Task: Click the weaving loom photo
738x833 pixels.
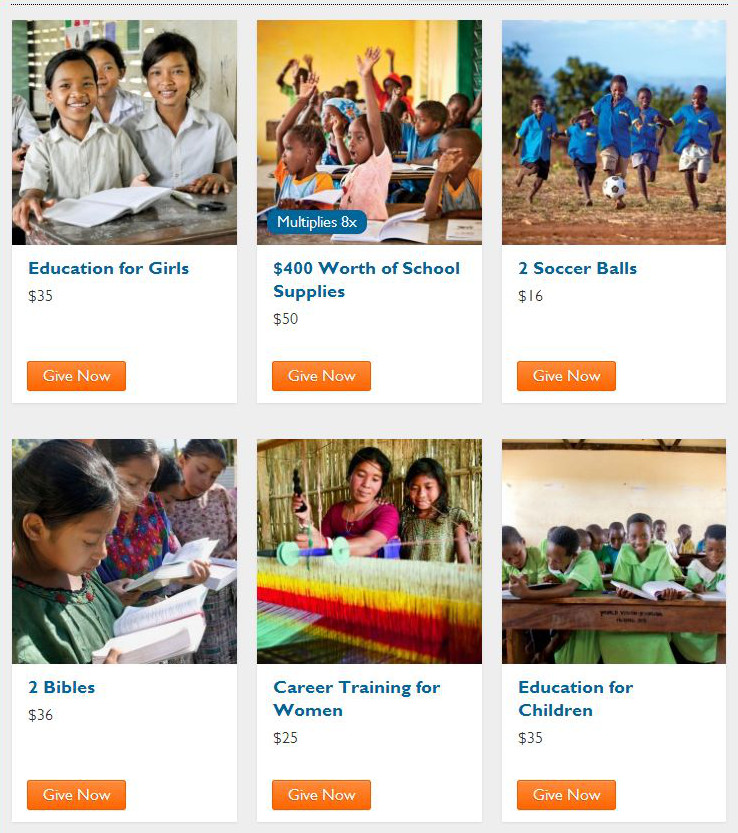Action: [x=369, y=551]
